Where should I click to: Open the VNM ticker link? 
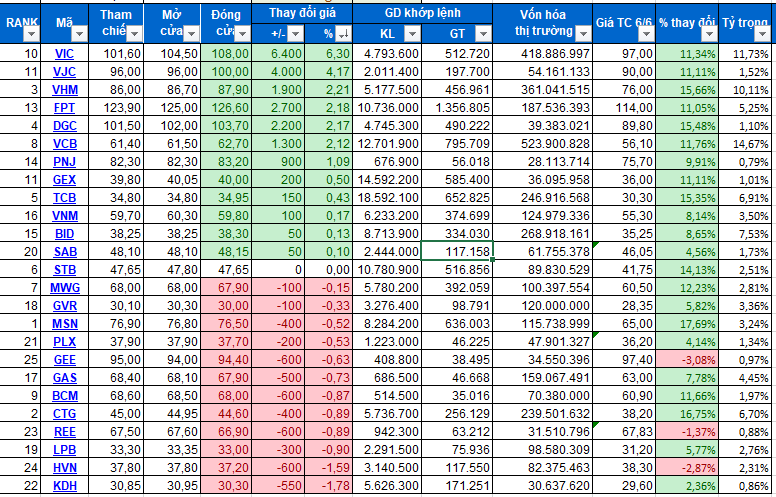[x=65, y=216]
